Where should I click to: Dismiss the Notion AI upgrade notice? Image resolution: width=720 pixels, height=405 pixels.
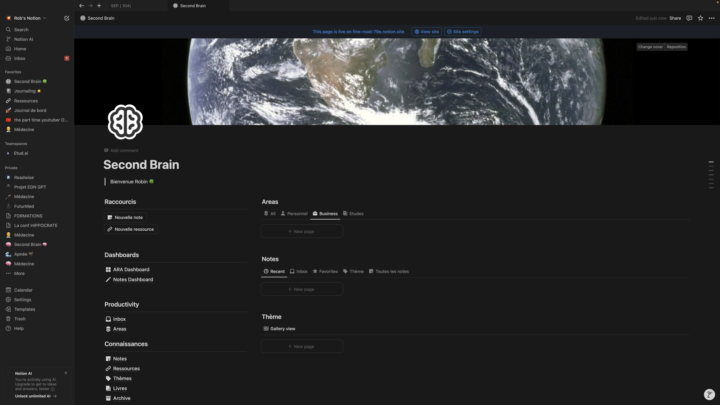pos(66,373)
